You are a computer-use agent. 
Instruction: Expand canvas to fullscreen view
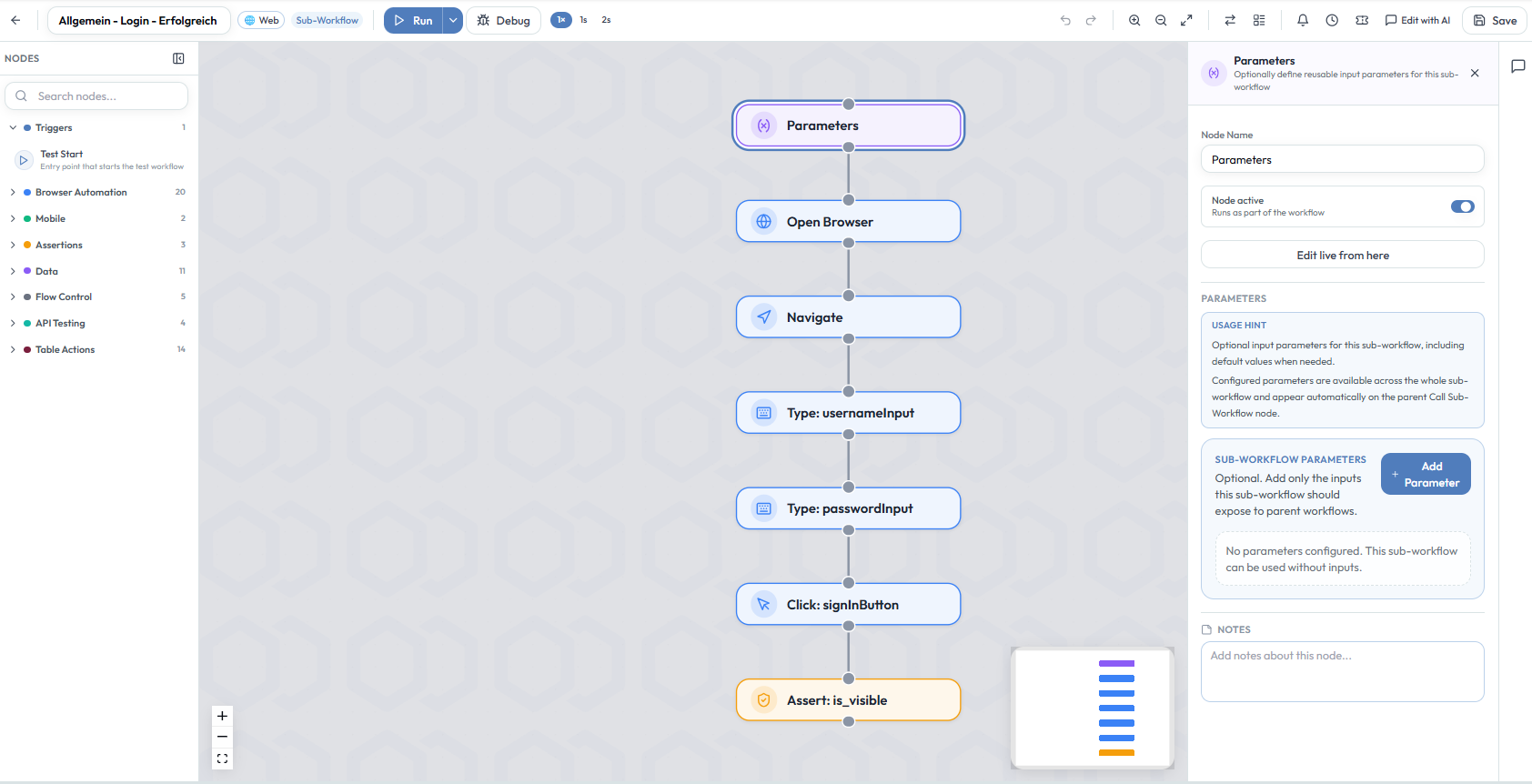coord(1186,20)
